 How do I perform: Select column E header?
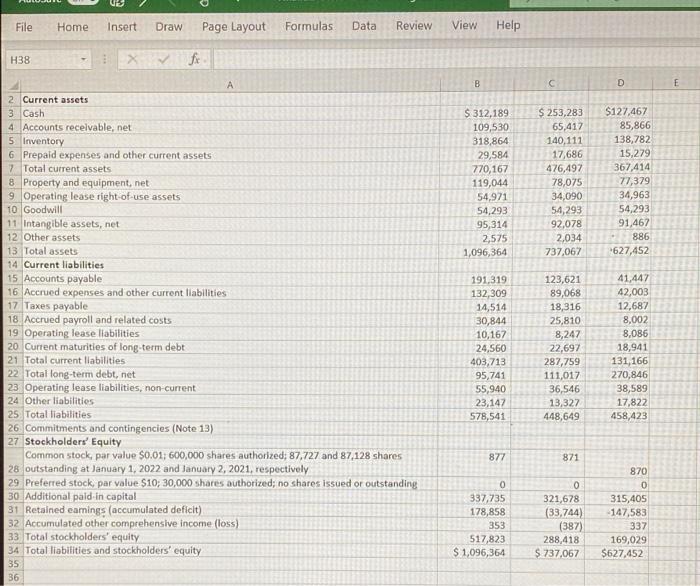pos(676,83)
